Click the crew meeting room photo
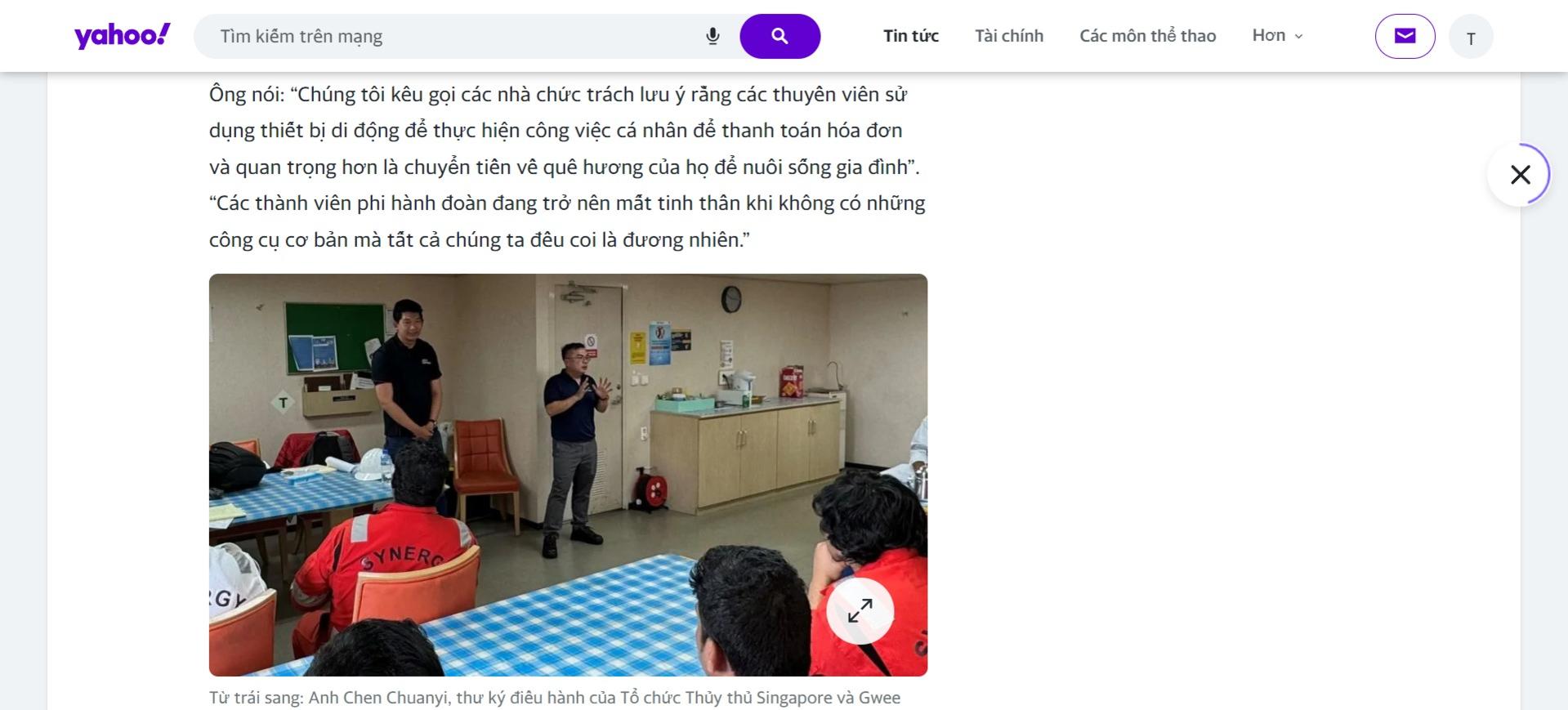 click(568, 475)
